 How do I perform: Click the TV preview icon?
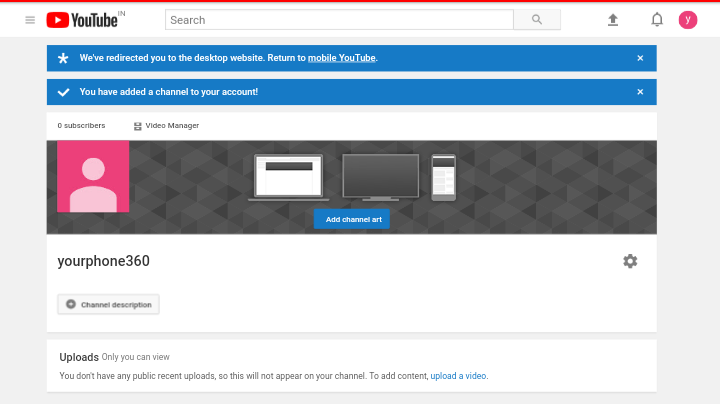tap(381, 177)
